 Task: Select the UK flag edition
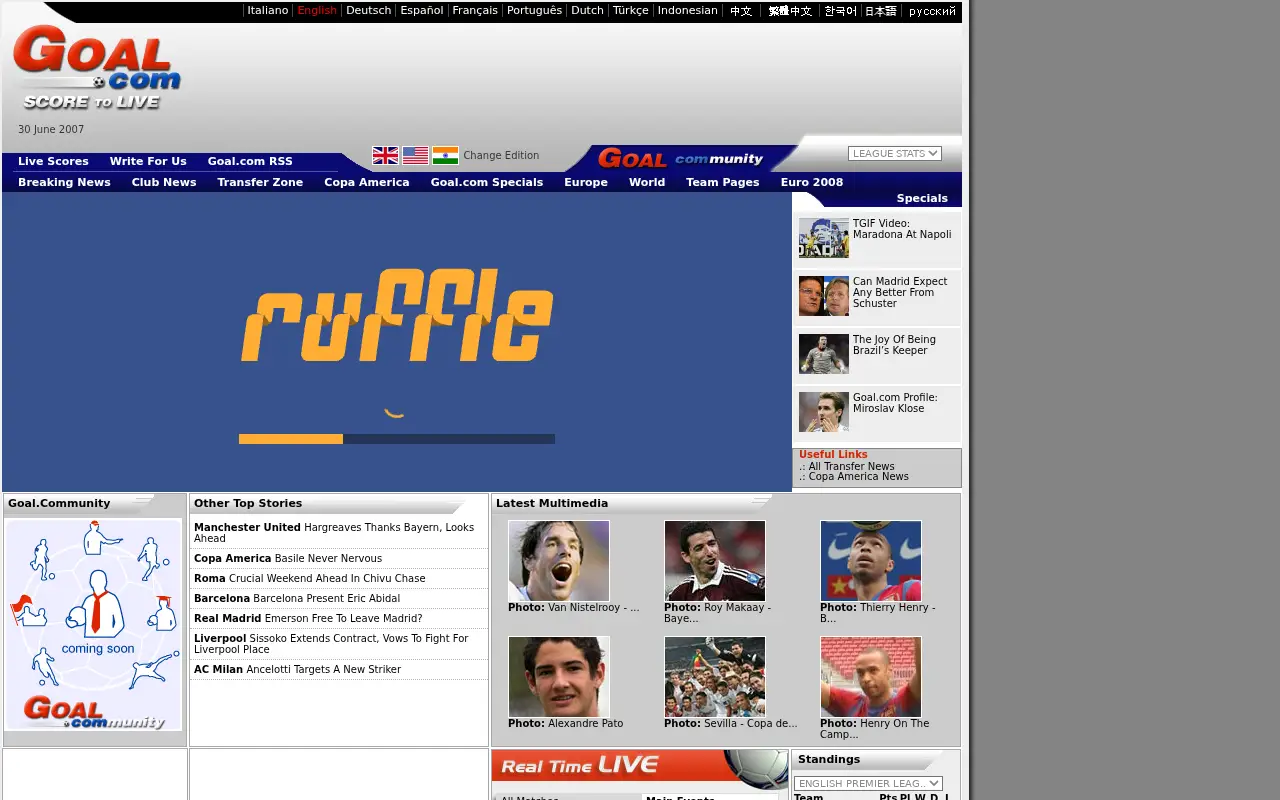point(385,155)
